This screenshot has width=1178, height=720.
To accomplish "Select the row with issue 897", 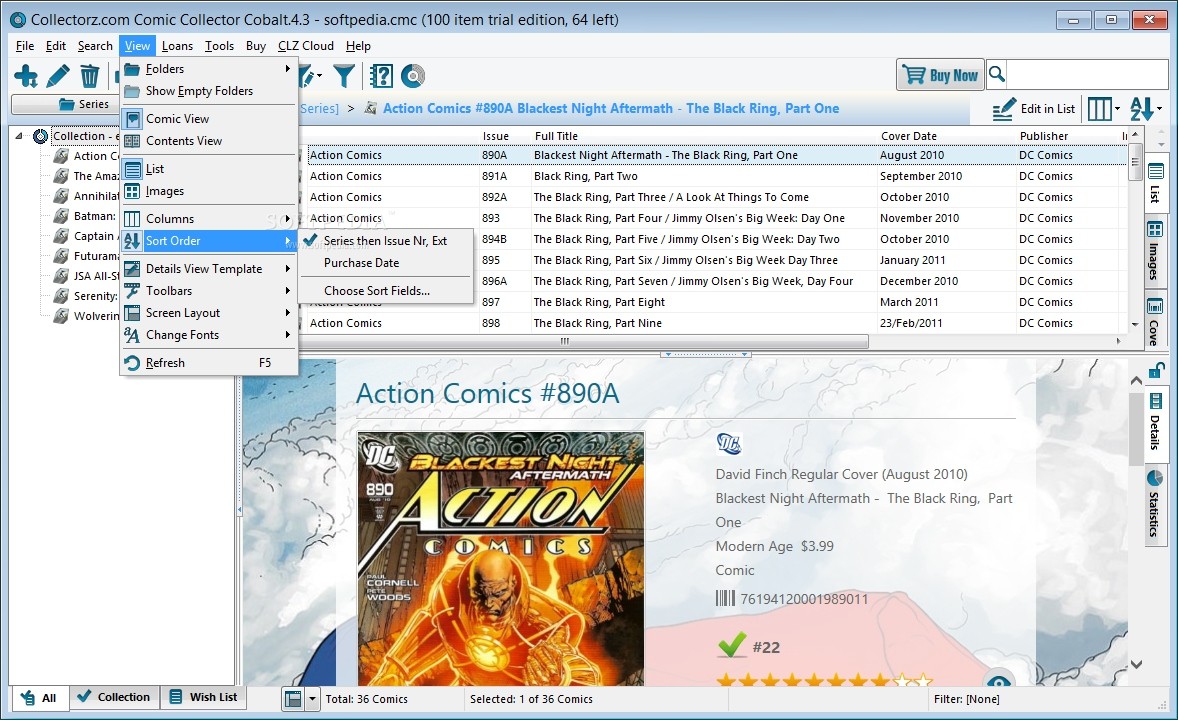I will (714, 302).
